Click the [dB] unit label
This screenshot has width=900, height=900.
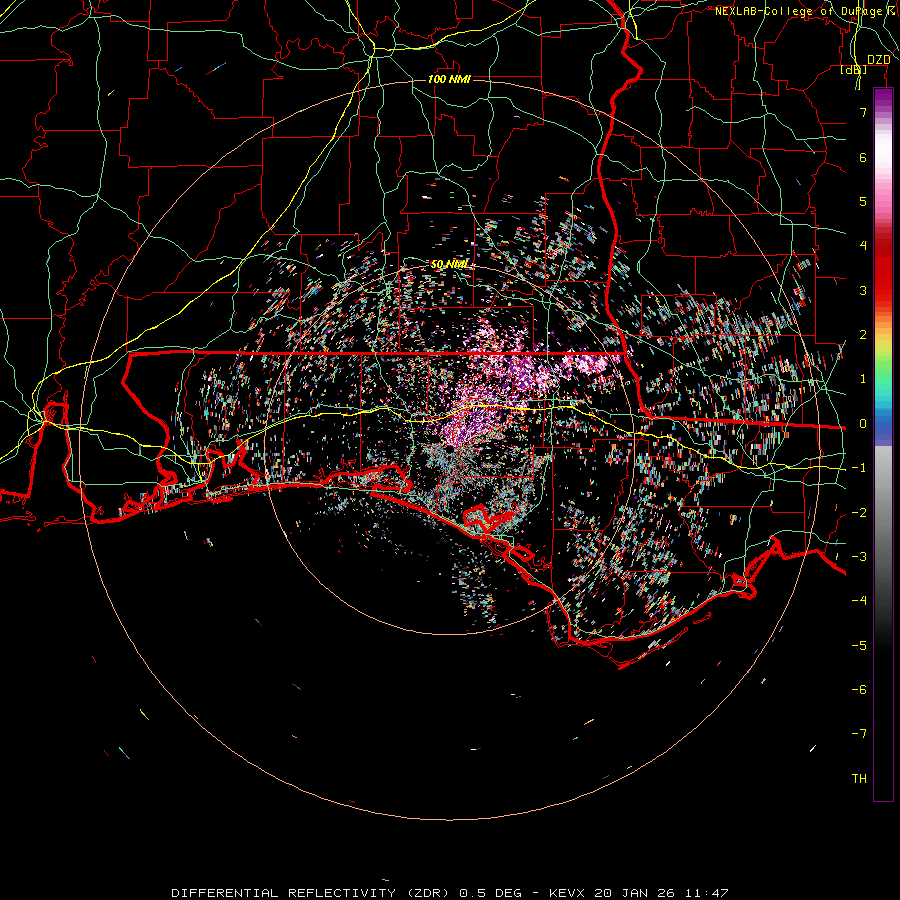pyautogui.click(x=854, y=70)
